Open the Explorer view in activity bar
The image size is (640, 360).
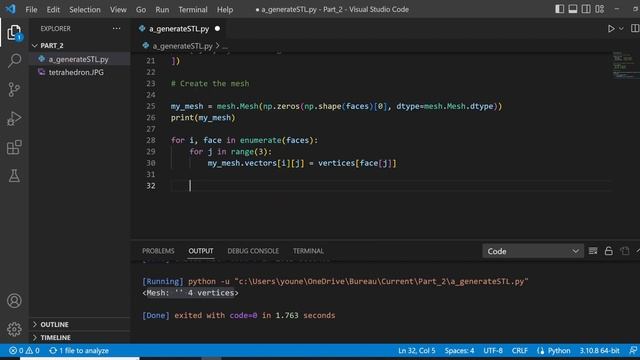point(14,32)
